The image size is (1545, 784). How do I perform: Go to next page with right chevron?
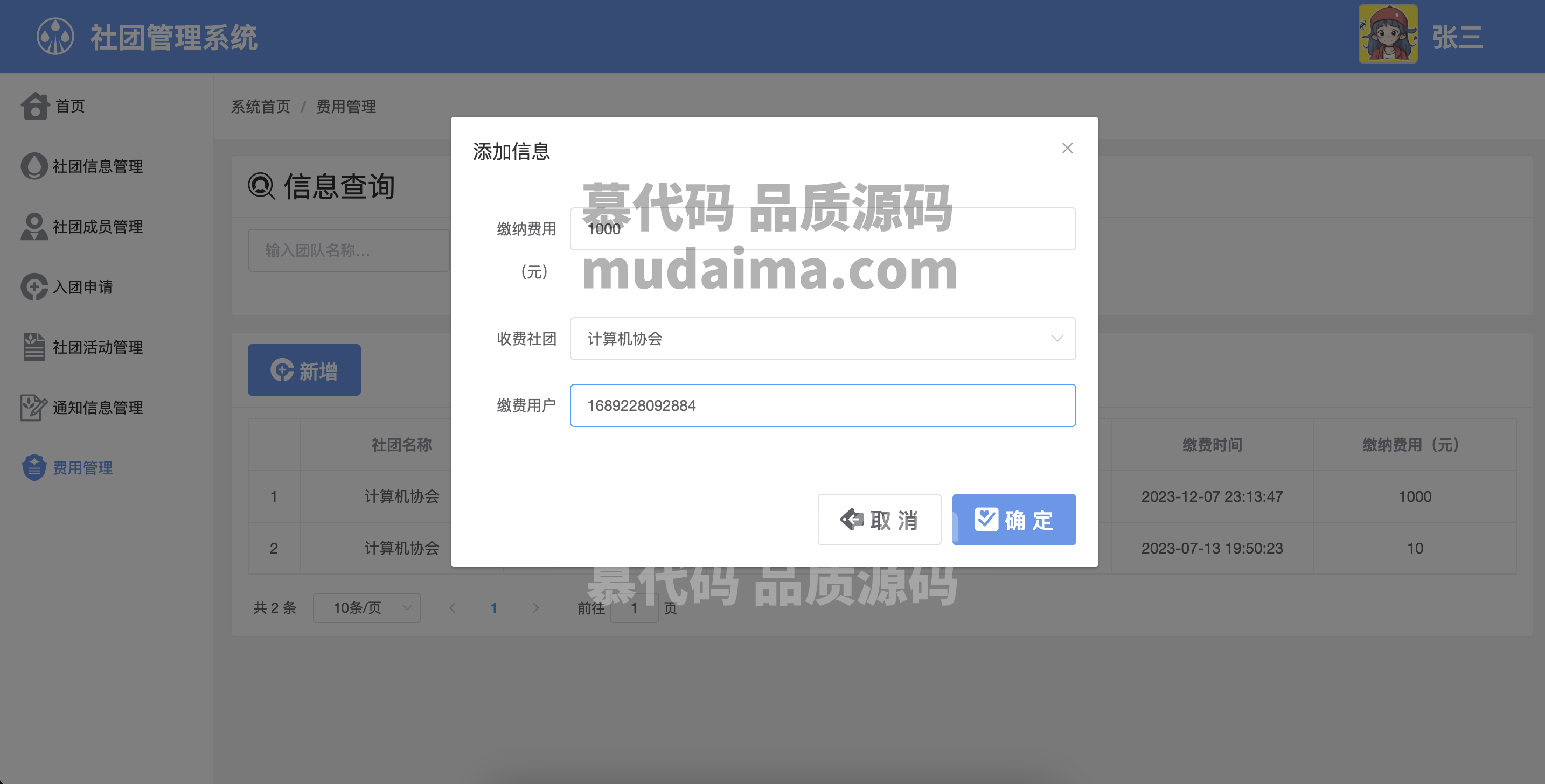tap(535, 608)
